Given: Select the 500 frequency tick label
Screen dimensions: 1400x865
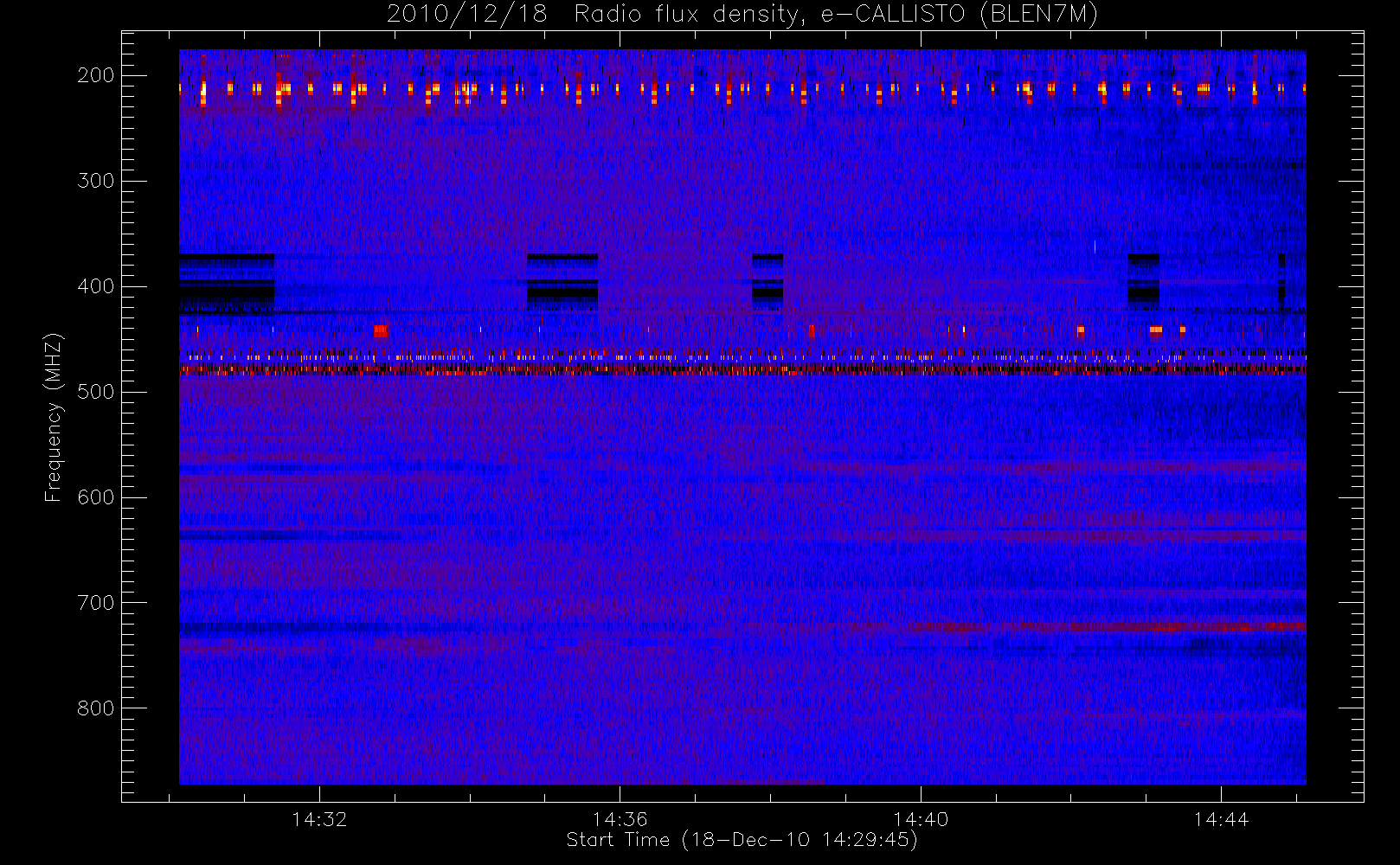Looking at the screenshot, I should [x=96, y=392].
